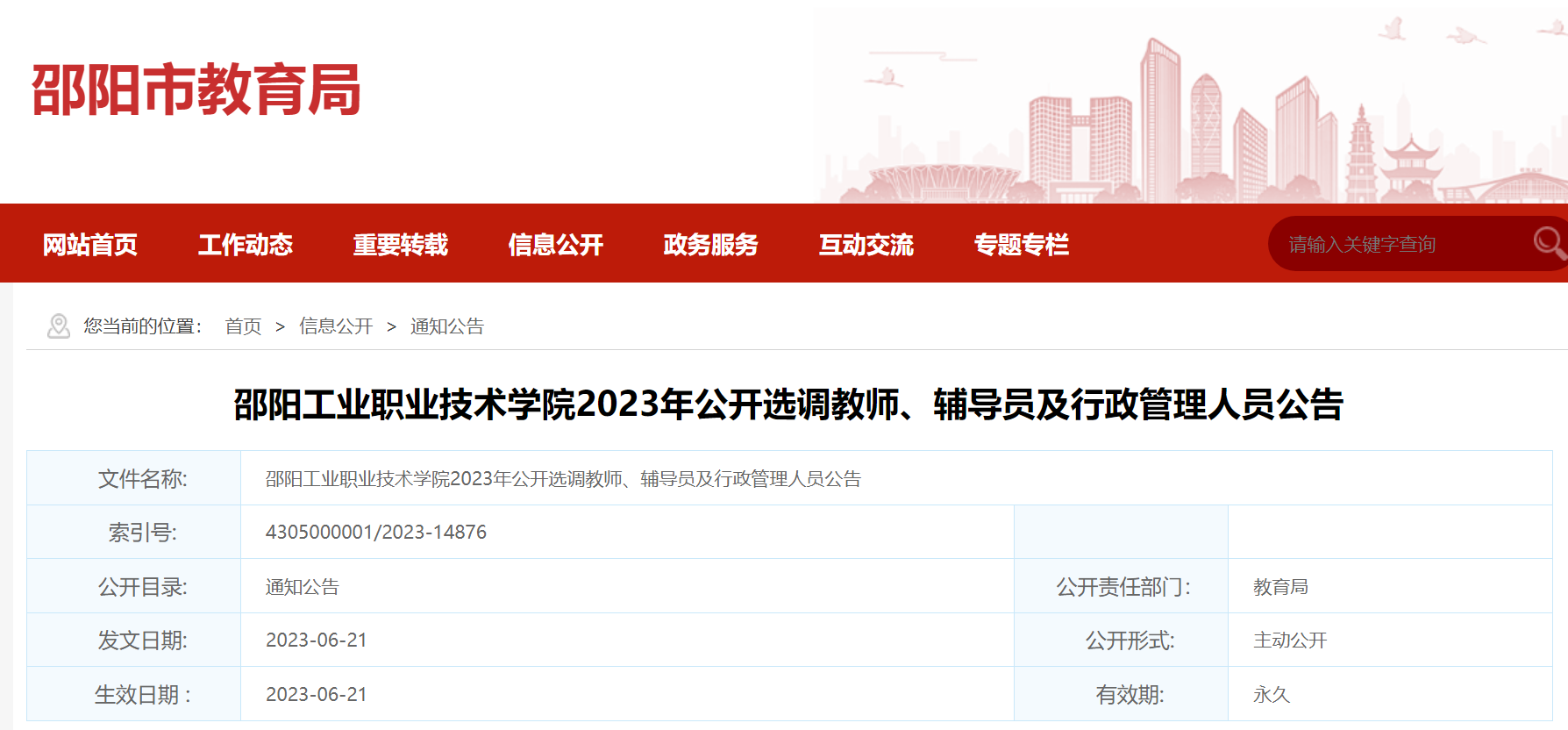The image size is (1568, 730).
Task: Follow the 首页 breadcrumb link
Action: click(x=243, y=326)
